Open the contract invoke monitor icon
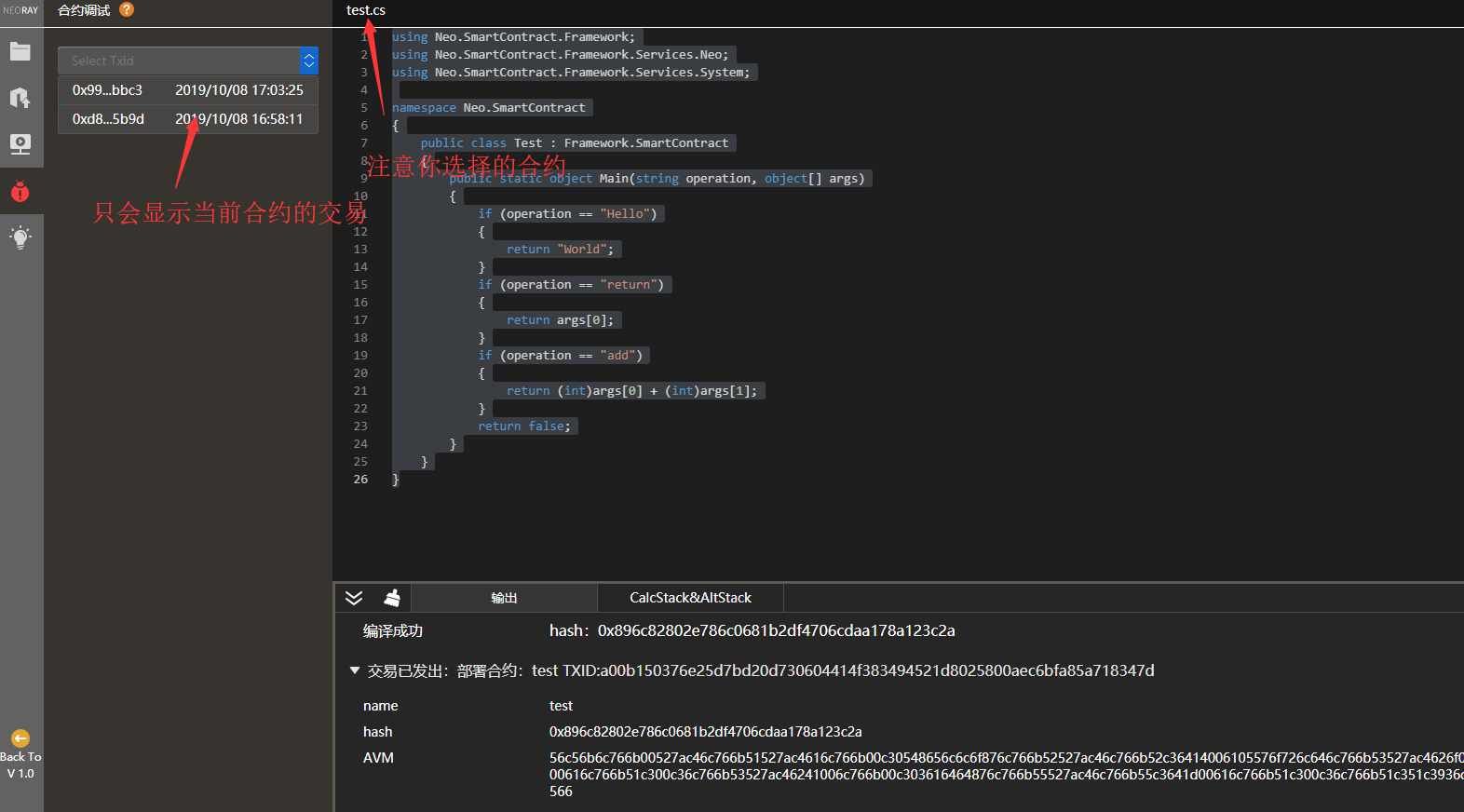1464x812 pixels. coord(20,144)
